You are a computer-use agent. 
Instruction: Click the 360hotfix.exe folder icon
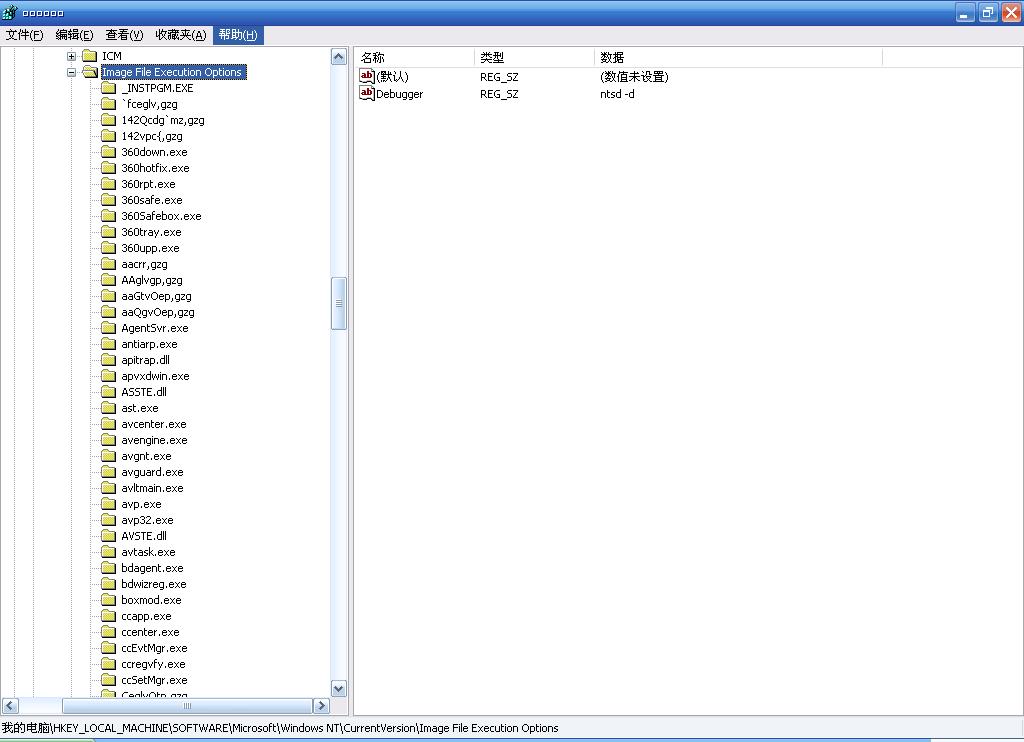tap(108, 169)
